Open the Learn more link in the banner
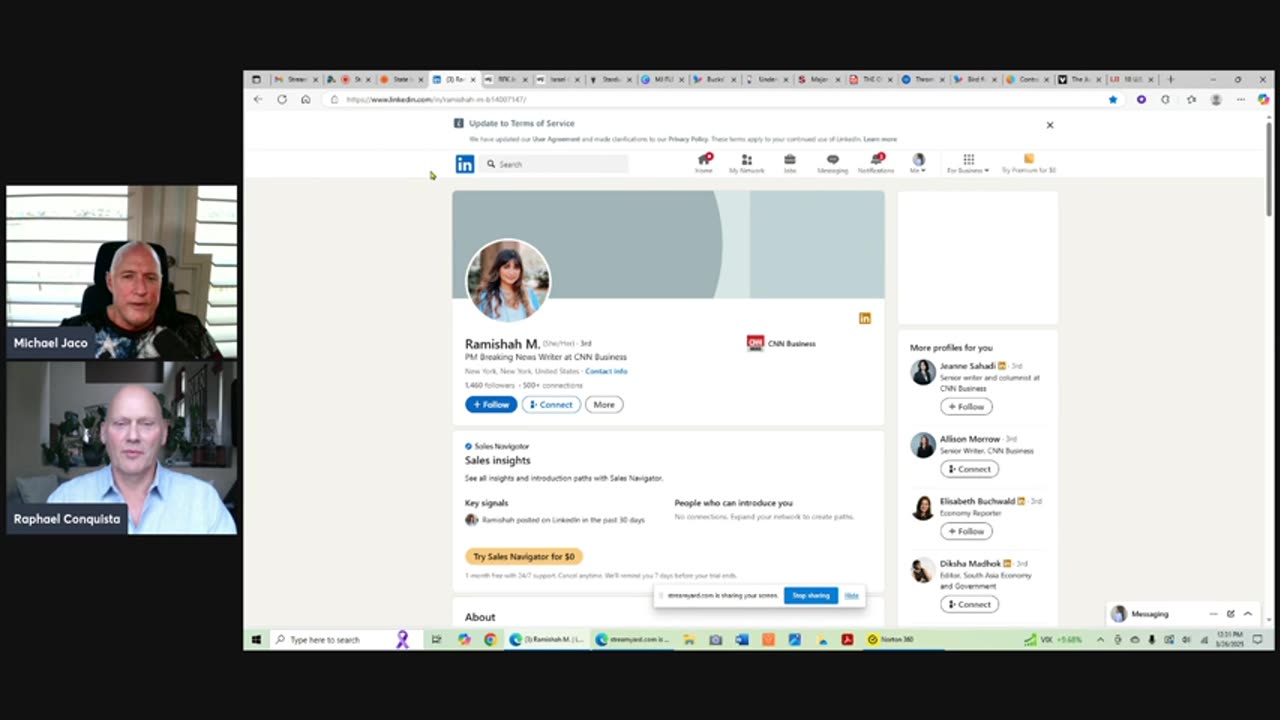The width and height of the screenshot is (1280, 720). coord(880,139)
